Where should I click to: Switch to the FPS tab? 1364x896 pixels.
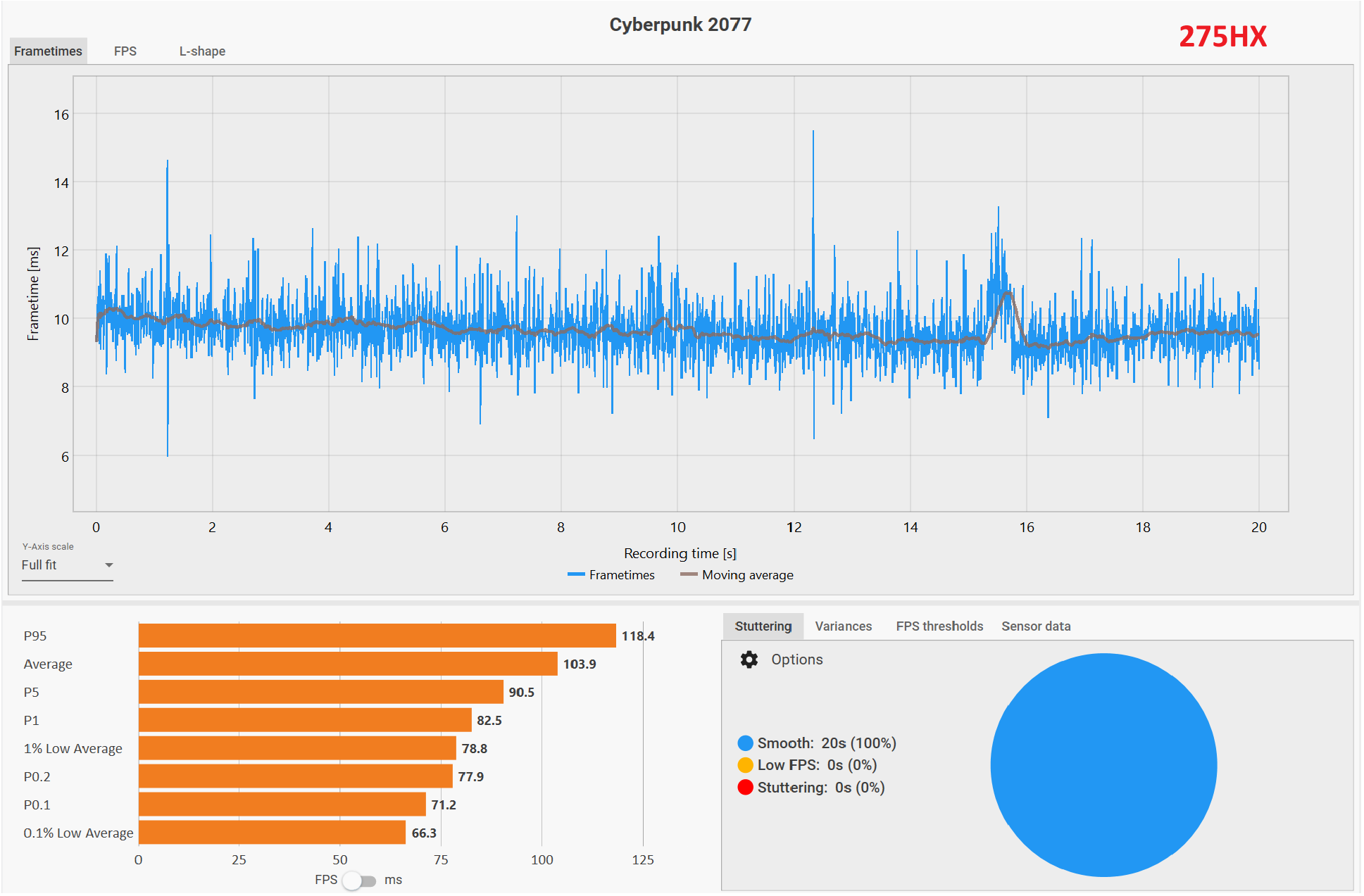point(125,51)
